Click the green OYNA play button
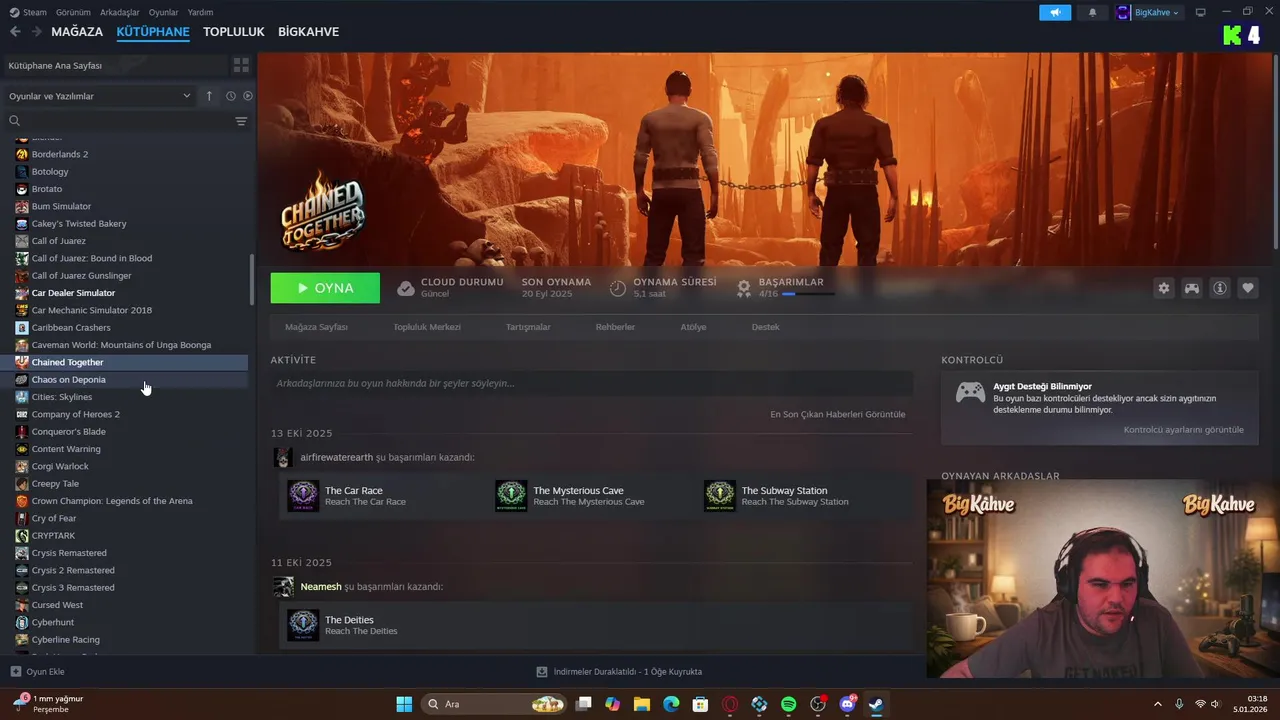Screen dimensions: 1280x720 325,288
